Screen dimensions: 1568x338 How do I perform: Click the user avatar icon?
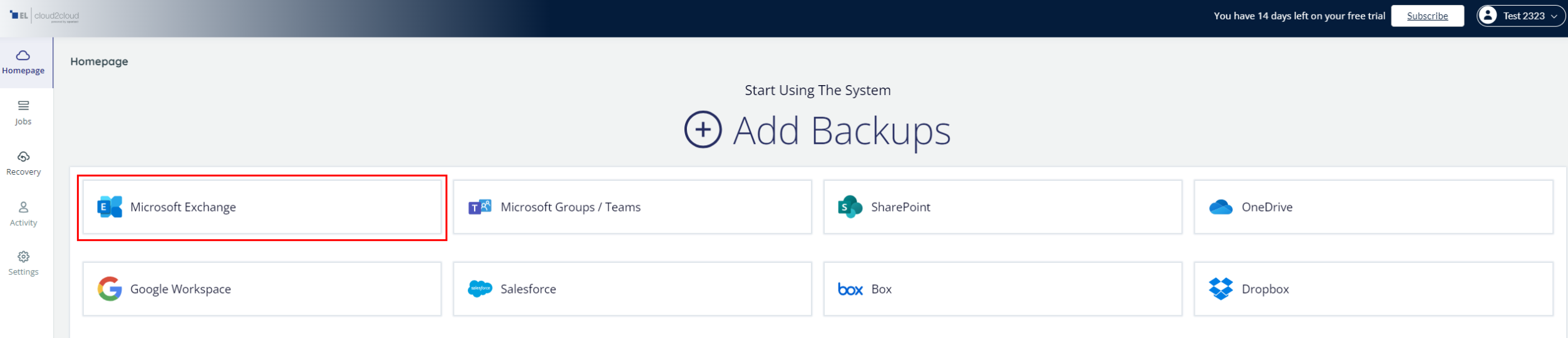1488,16
